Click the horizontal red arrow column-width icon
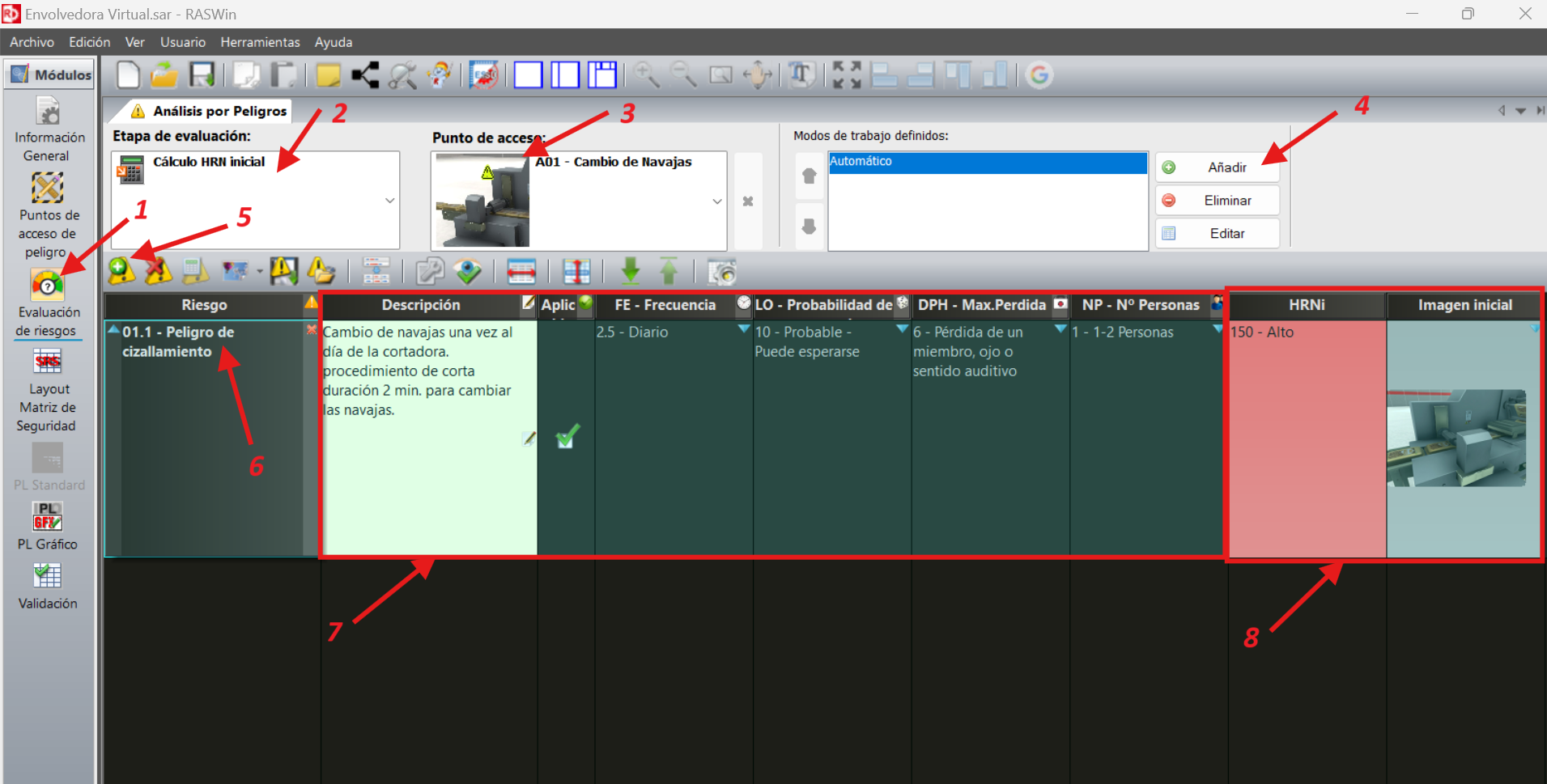Viewport: 1547px width, 784px height. tap(521, 271)
